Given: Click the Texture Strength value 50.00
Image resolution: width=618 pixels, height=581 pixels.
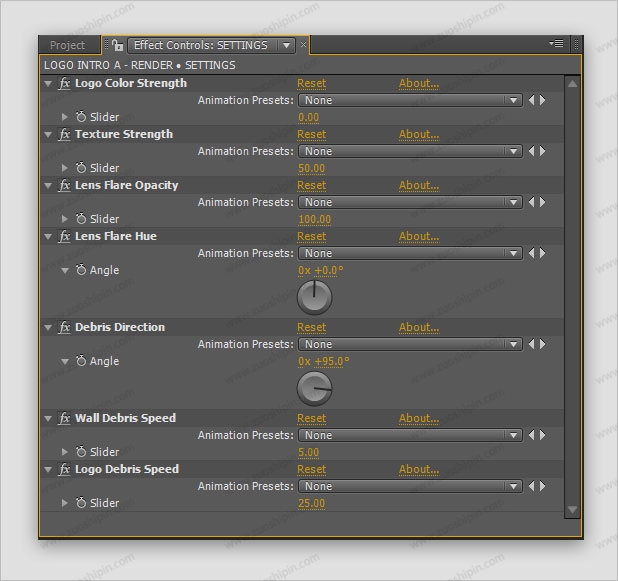Looking at the screenshot, I should 312,169.
